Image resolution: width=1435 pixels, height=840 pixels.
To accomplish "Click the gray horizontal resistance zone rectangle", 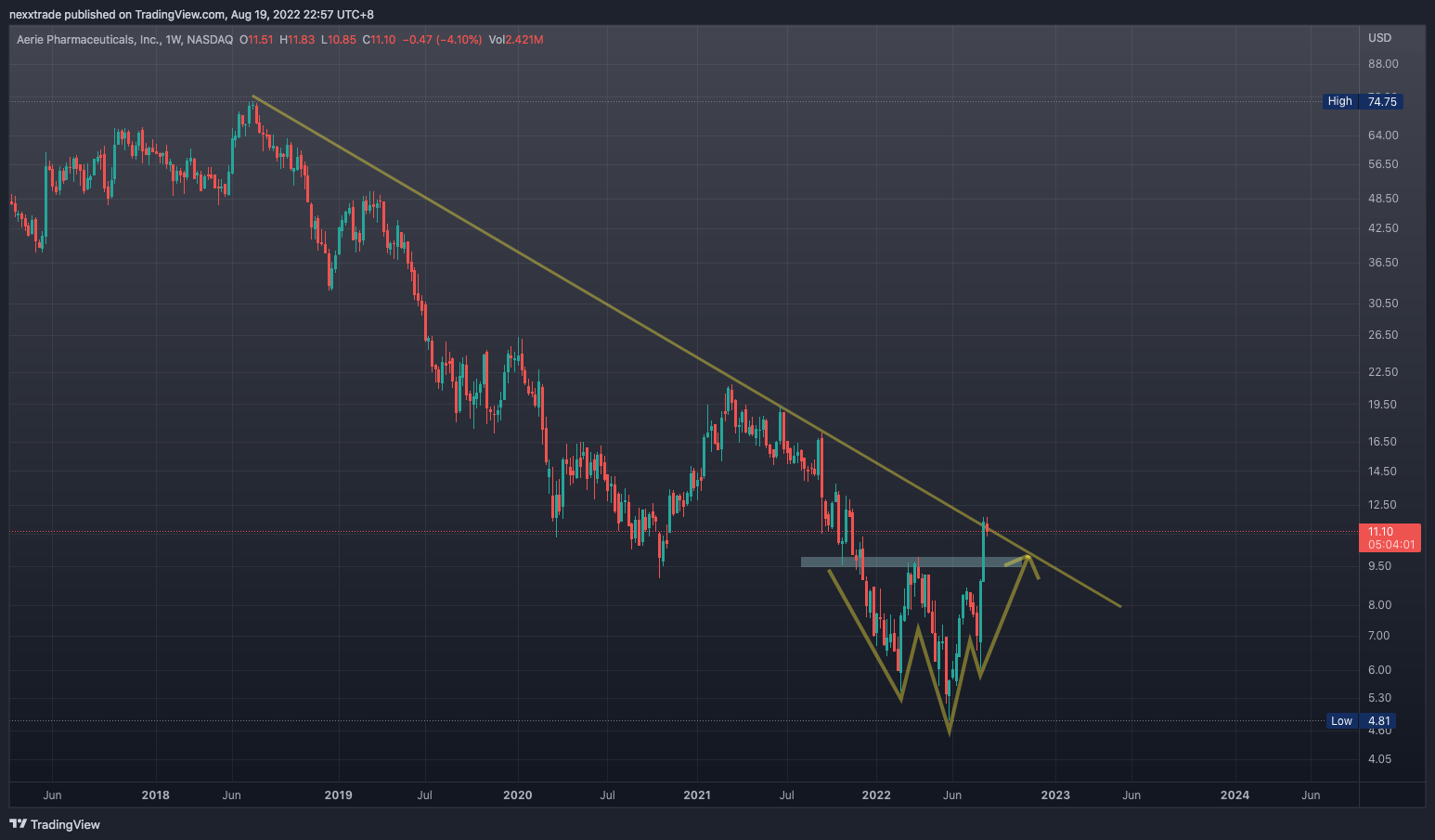I will pyautogui.click(x=915, y=562).
